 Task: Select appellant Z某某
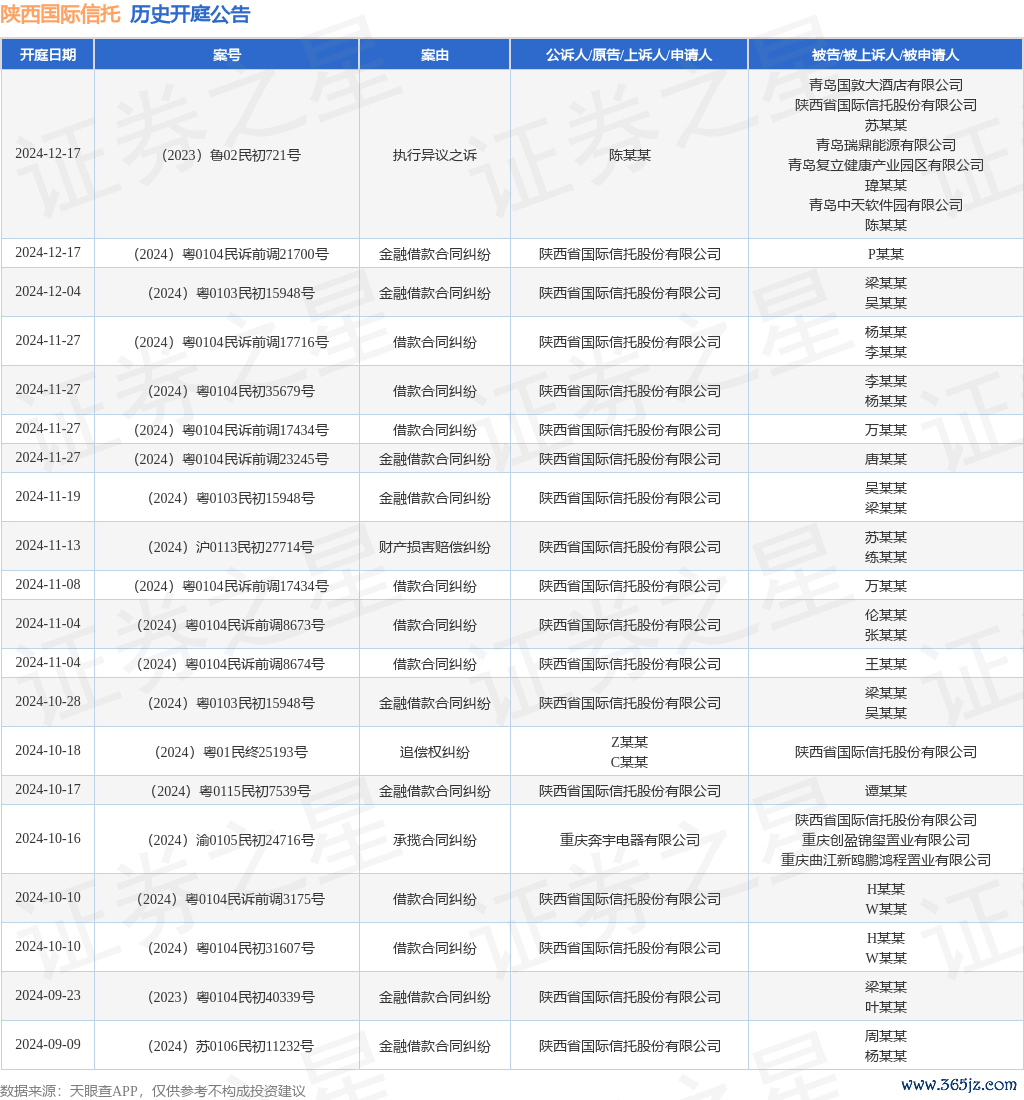click(629, 742)
